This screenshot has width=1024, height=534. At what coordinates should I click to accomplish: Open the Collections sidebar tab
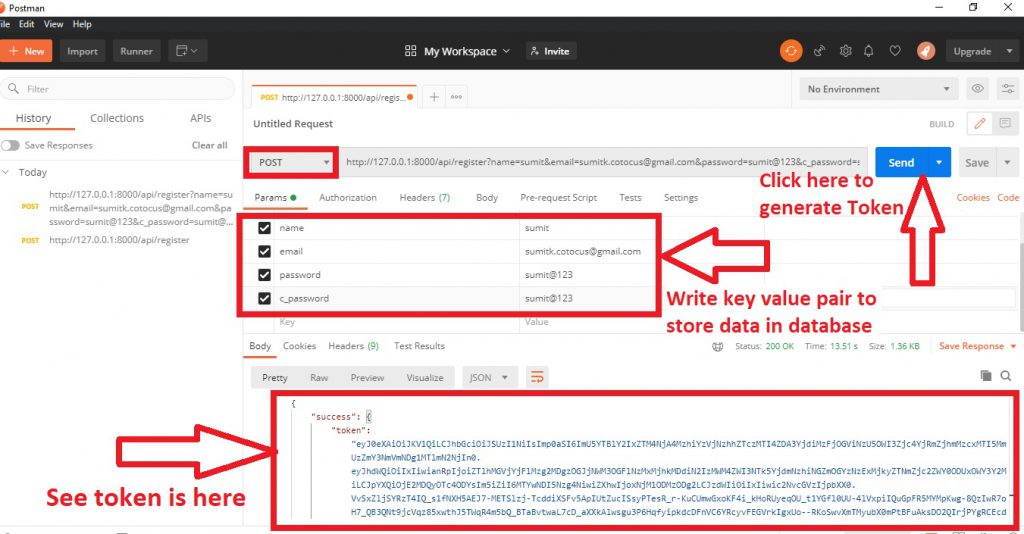pyautogui.click(x=117, y=118)
